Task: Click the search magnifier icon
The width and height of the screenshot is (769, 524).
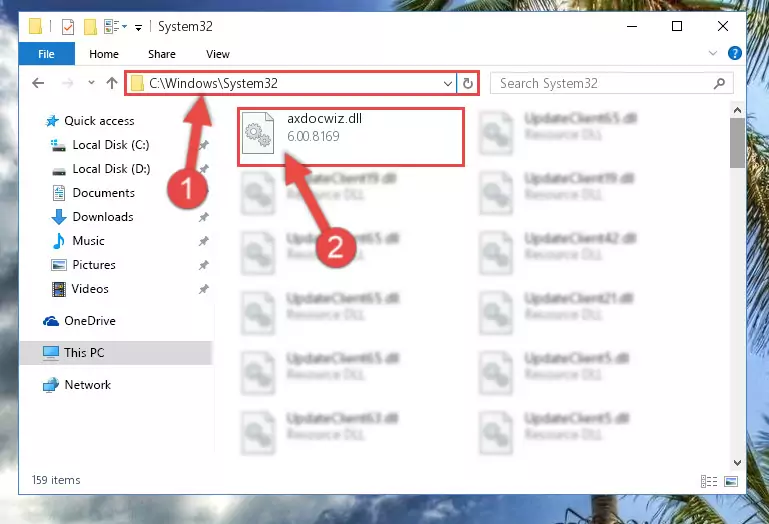Action: (x=719, y=84)
